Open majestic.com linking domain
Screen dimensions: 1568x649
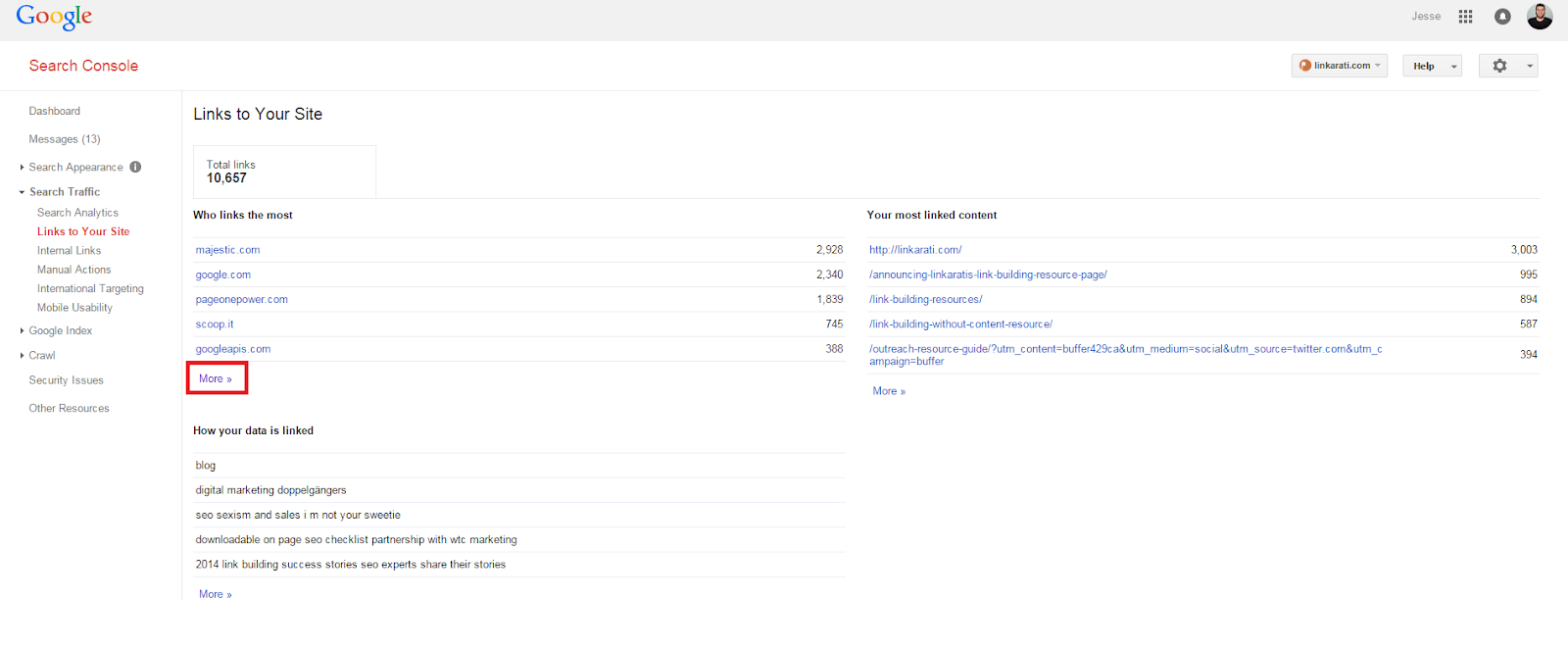(227, 250)
